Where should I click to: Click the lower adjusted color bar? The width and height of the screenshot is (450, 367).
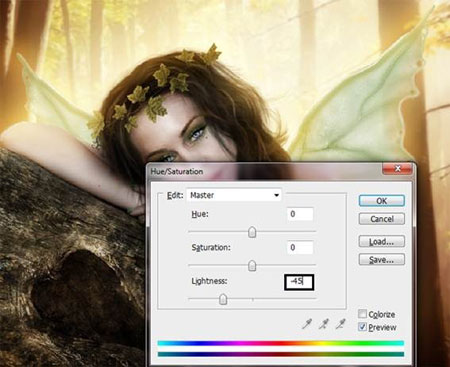[x=281, y=354]
